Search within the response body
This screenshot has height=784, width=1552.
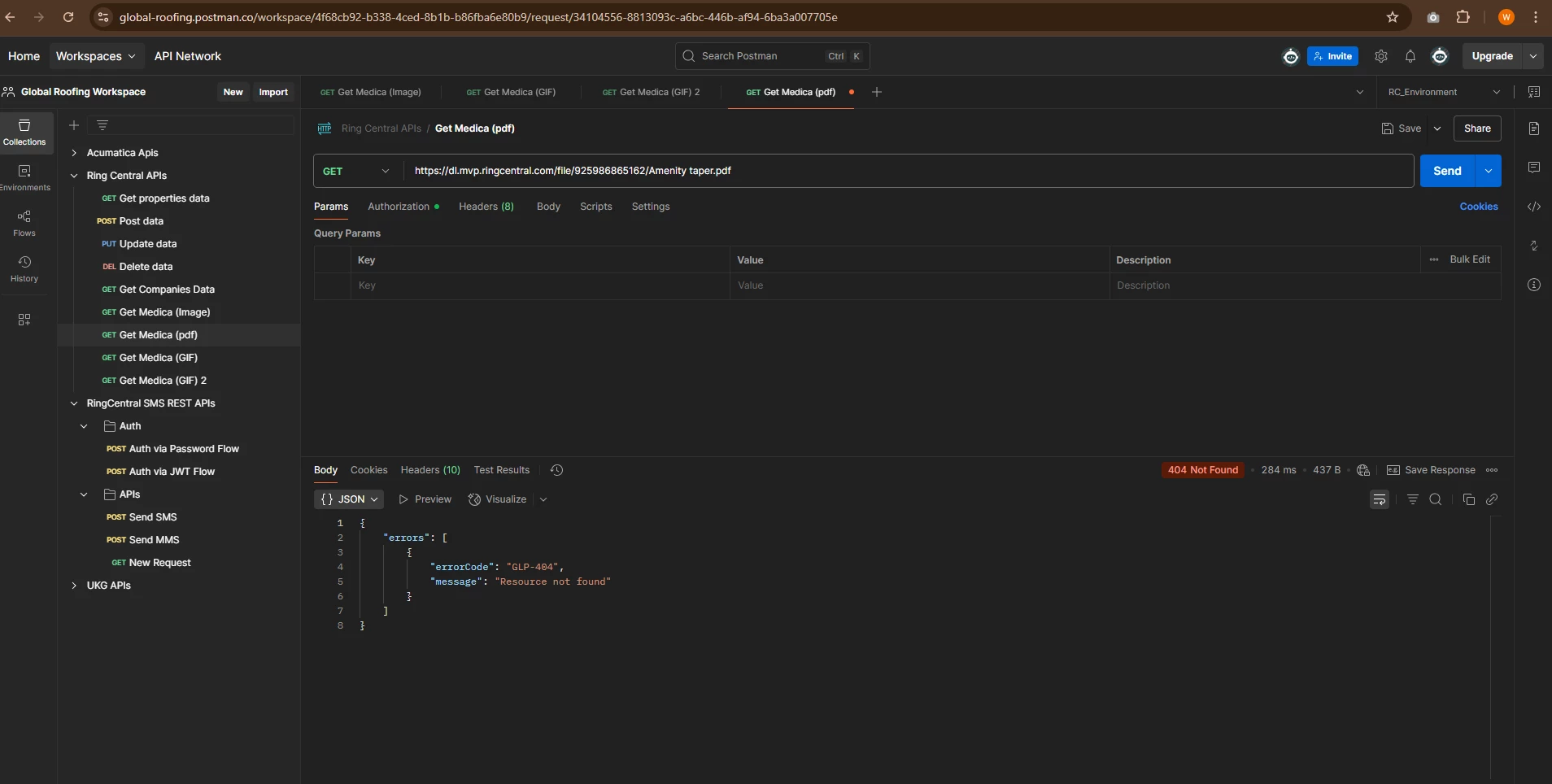tap(1436, 499)
